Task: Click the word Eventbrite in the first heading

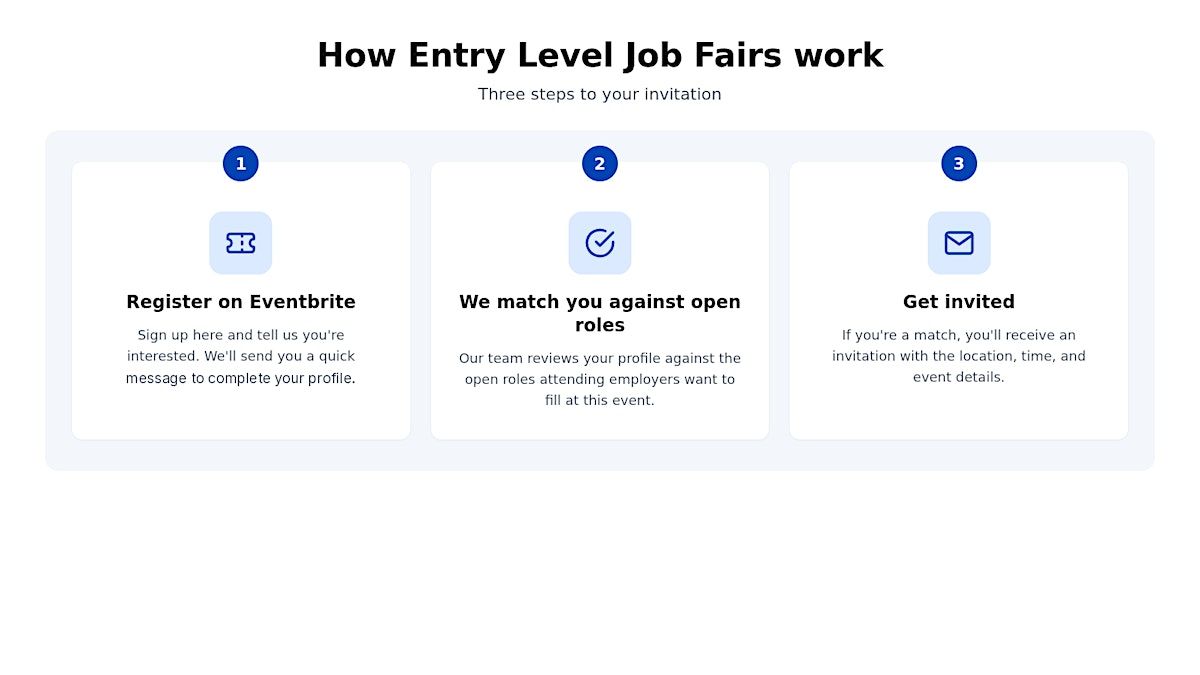Action: [302, 302]
